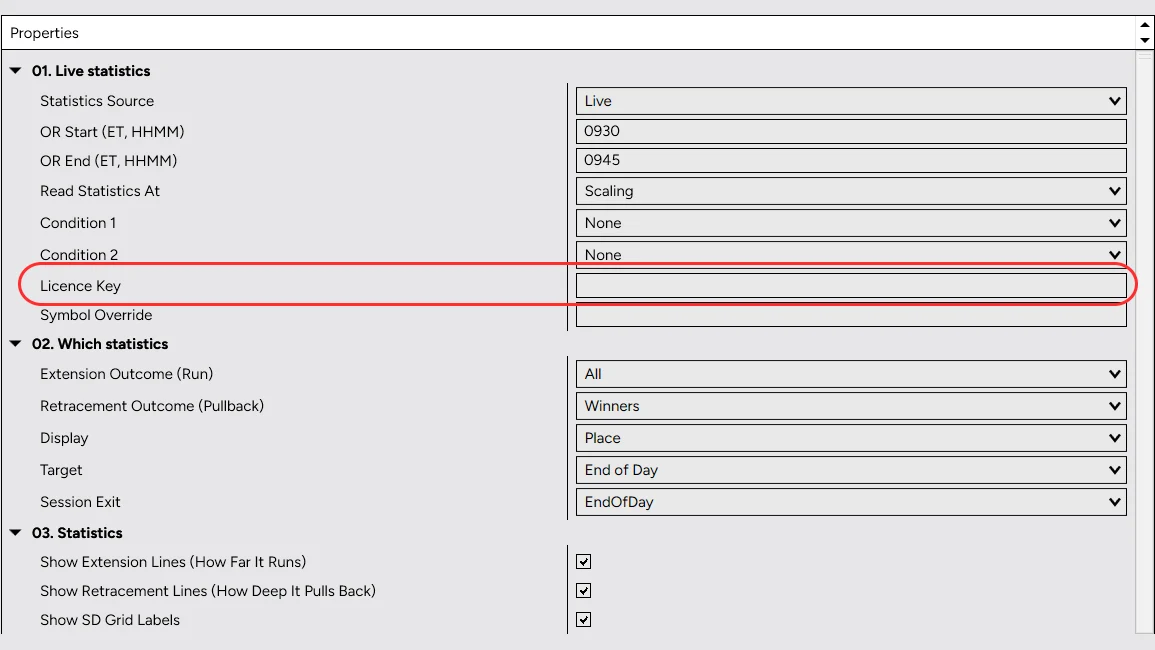Click the Properties panel down arrow

[x=1145, y=41]
